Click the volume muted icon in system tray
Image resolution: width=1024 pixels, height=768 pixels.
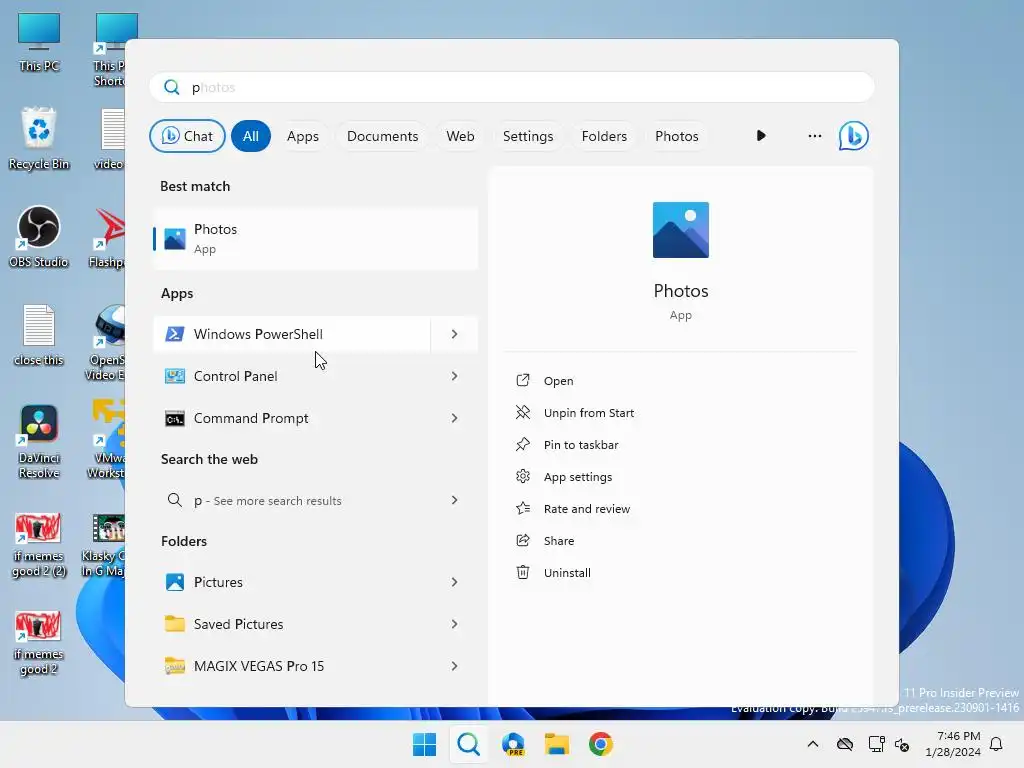click(902, 744)
